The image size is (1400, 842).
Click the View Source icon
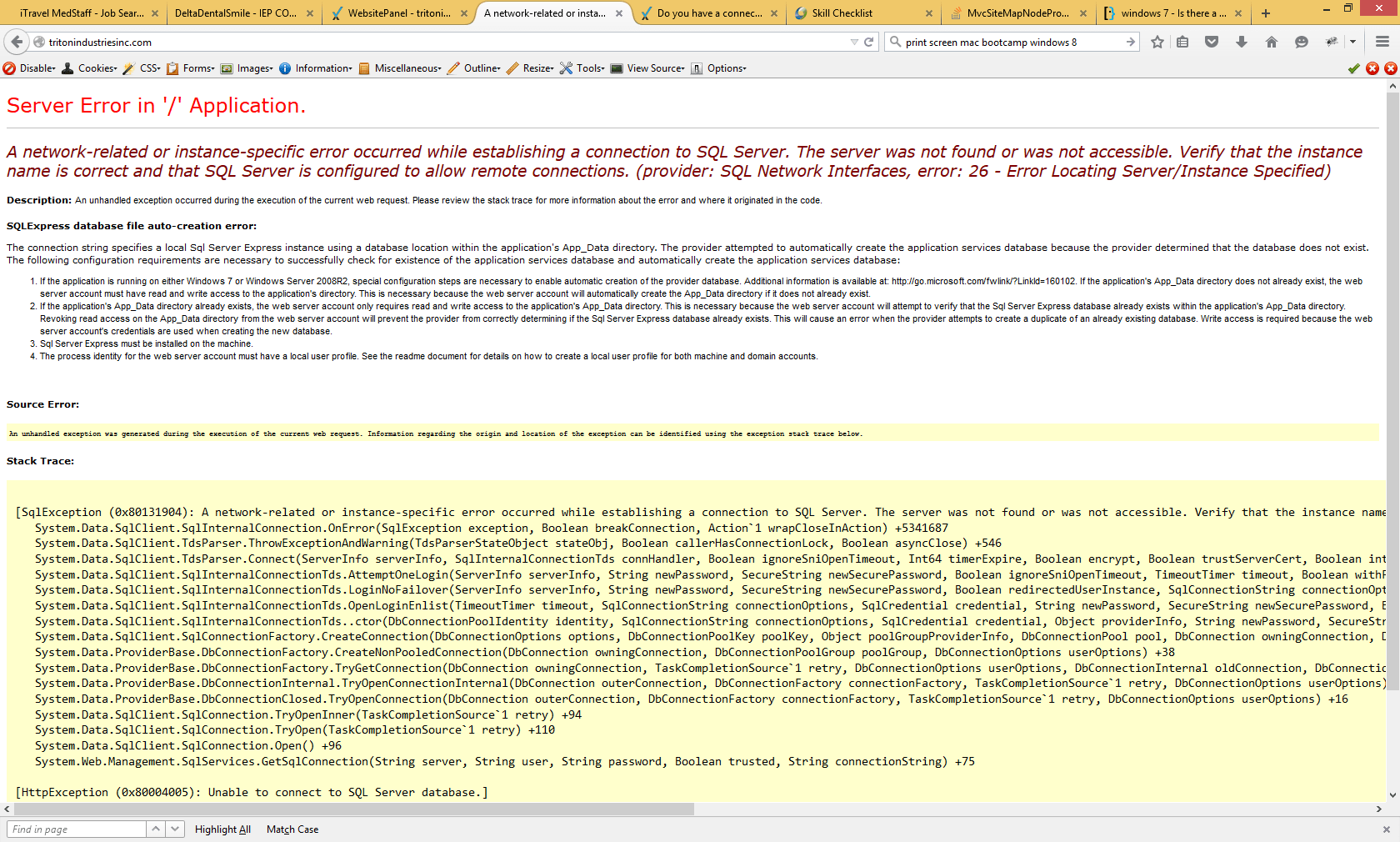pos(617,68)
